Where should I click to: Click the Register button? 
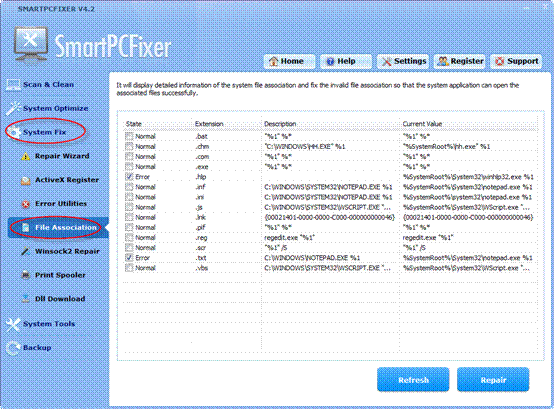(x=459, y=61)
